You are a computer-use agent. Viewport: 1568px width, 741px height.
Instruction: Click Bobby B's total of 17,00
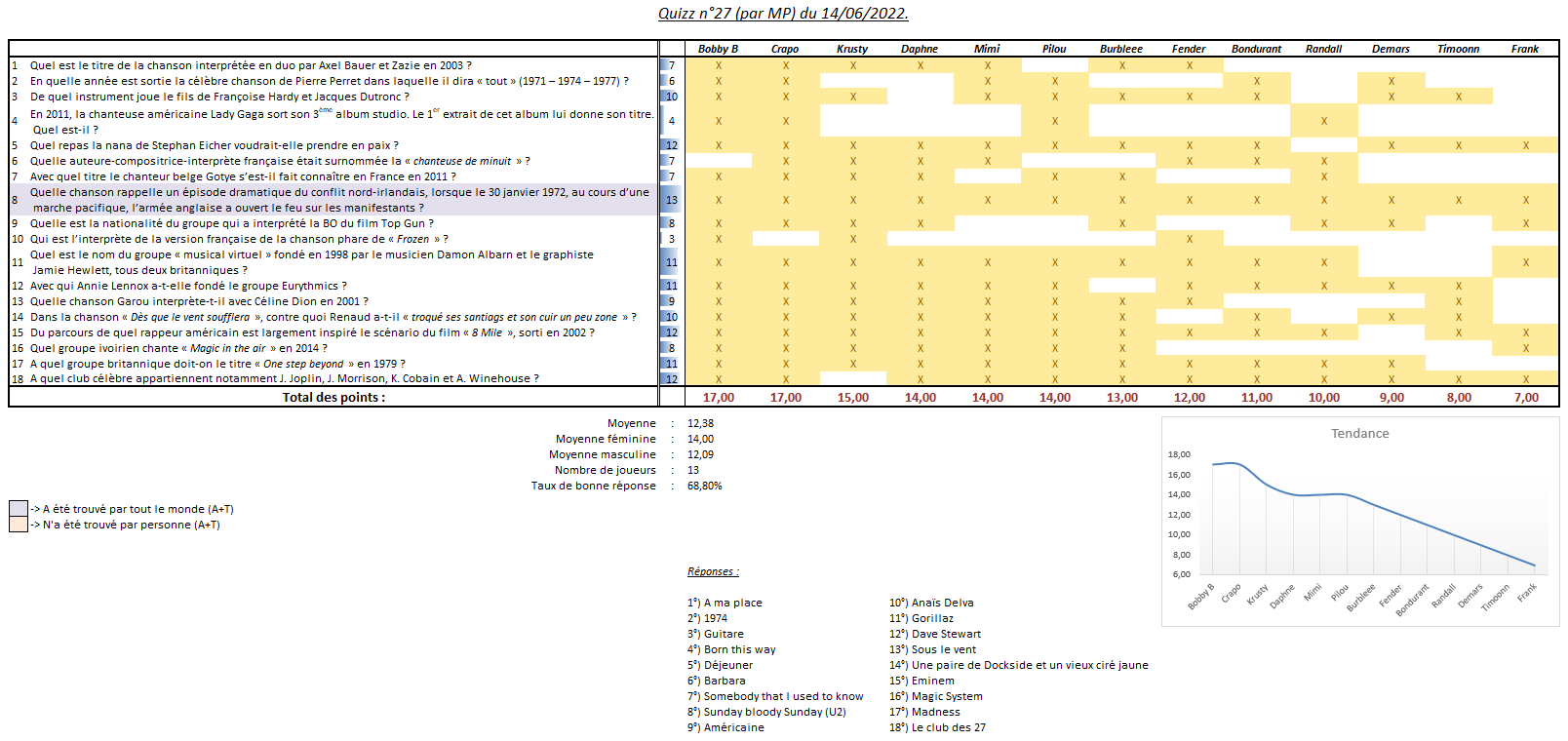[719, 398]
